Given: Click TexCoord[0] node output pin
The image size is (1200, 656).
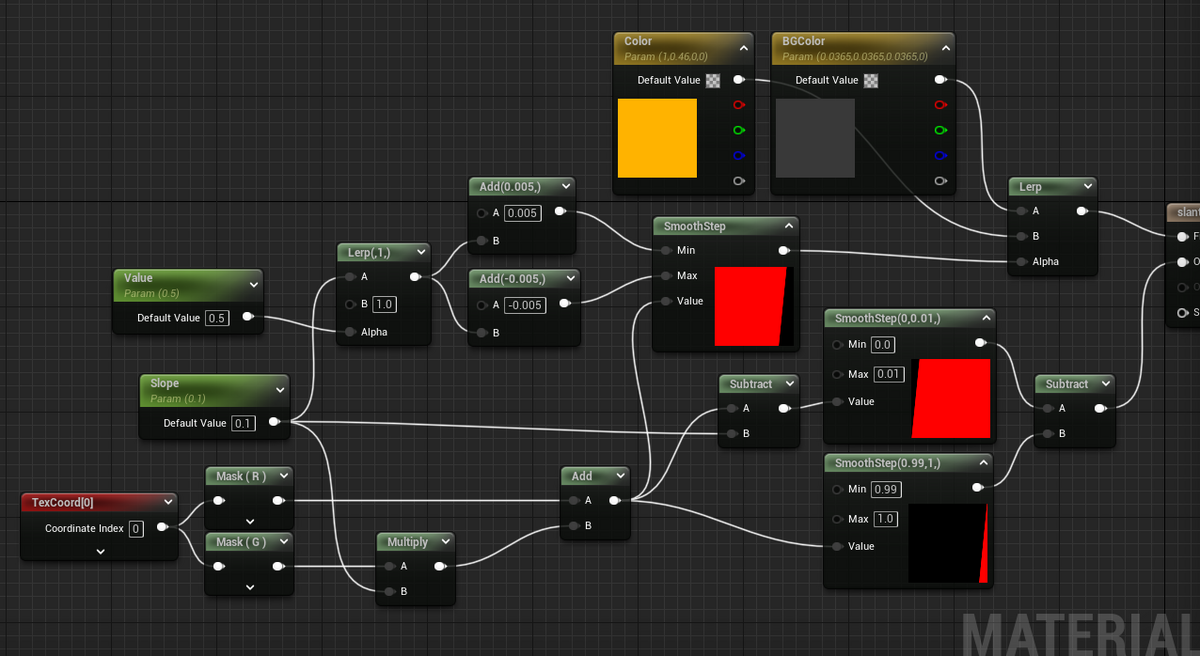Looking at the screenshot, I should point(162,527).
